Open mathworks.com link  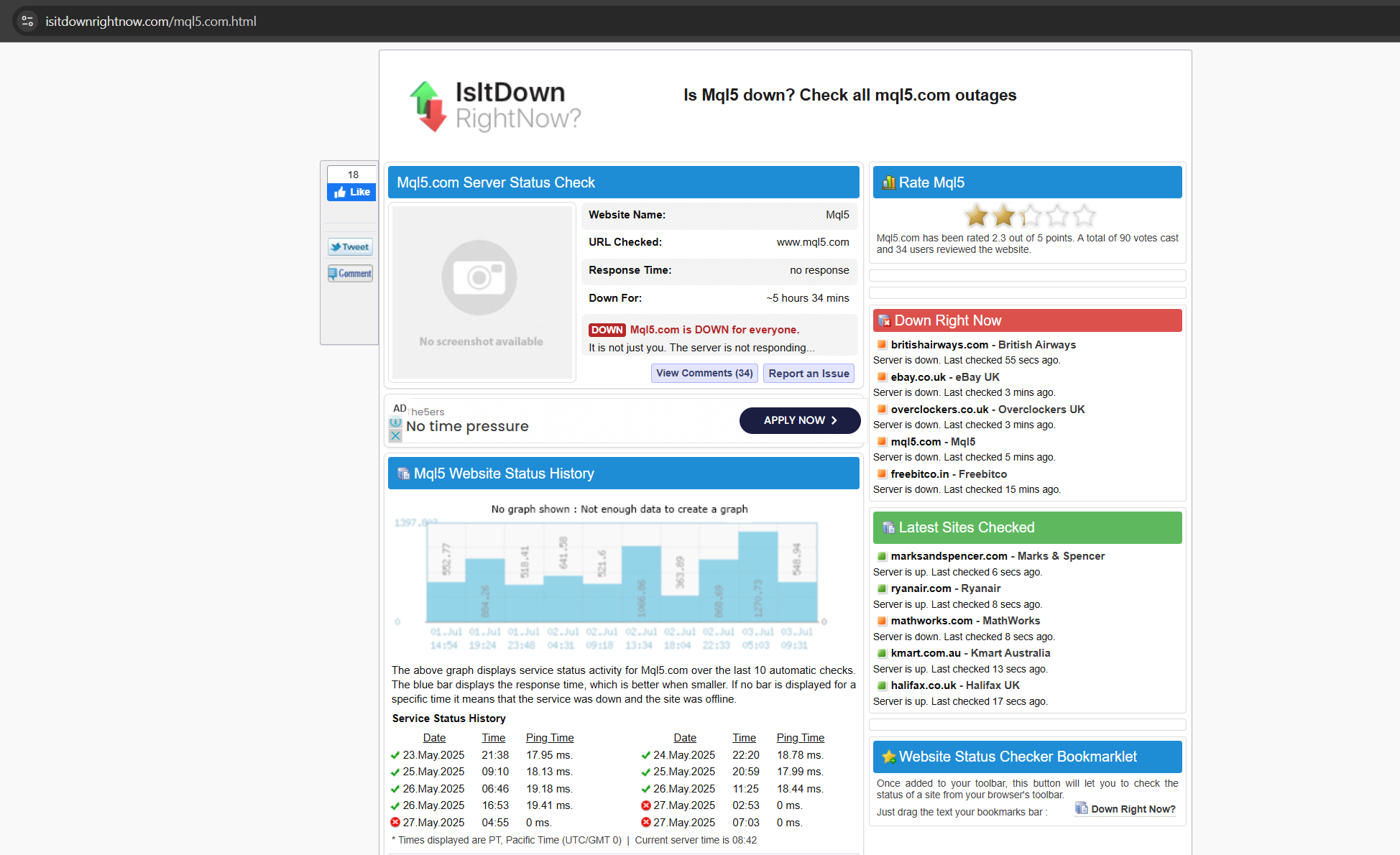tap(931, 621)
